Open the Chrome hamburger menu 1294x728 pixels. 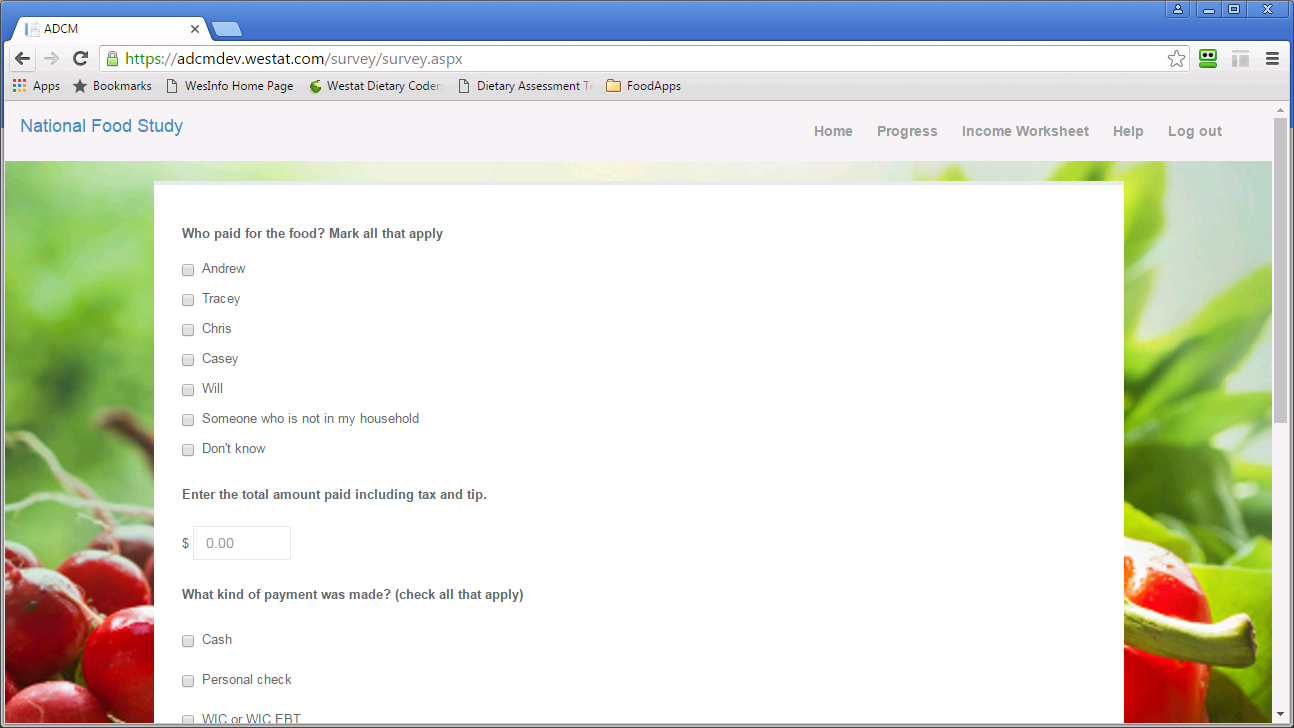[1272, 59]
